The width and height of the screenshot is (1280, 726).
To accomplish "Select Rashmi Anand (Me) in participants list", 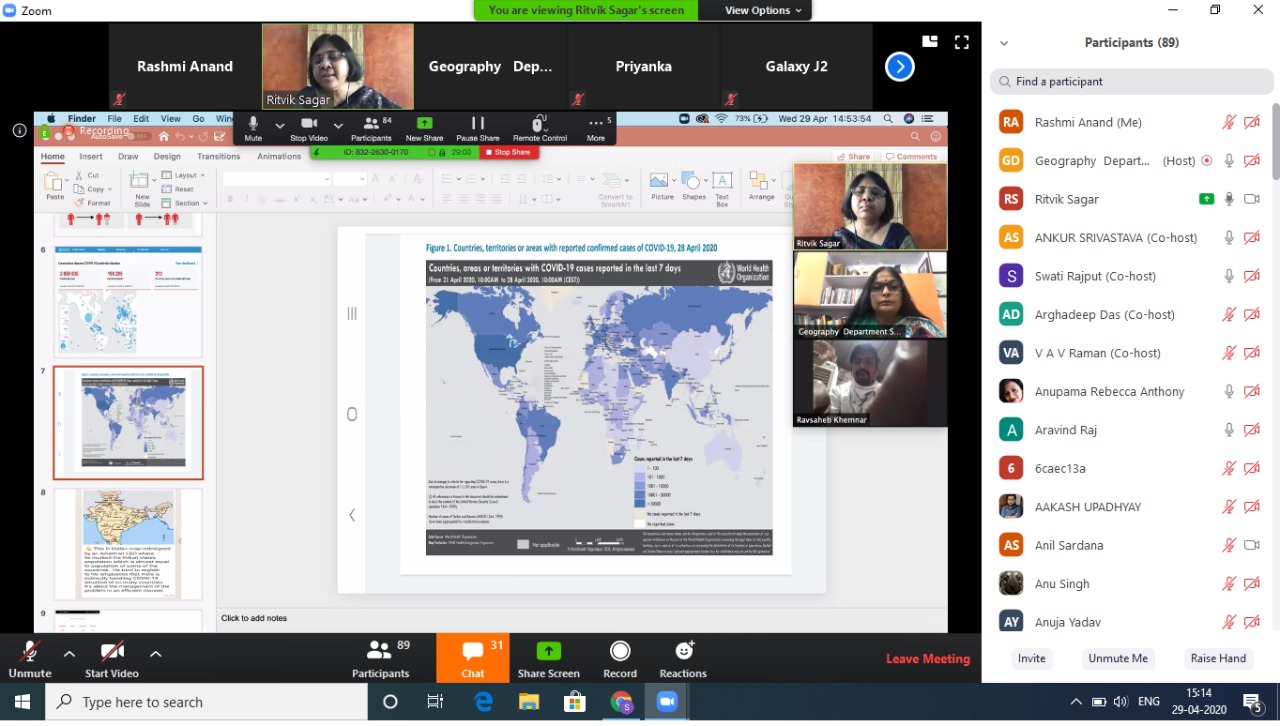I will [1088, 122].
